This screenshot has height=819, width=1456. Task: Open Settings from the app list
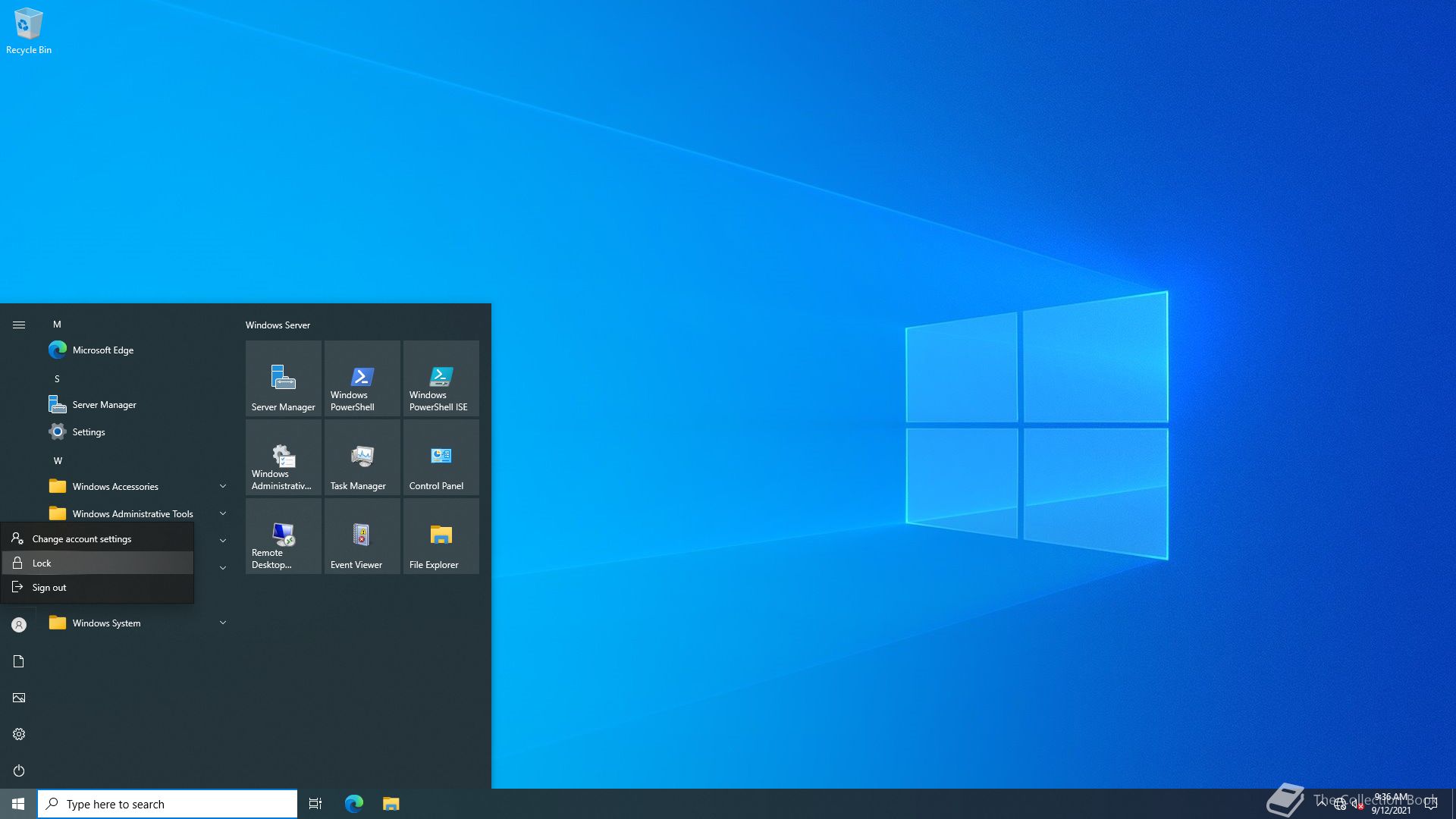pyautogui.click(x=88, y=431)
